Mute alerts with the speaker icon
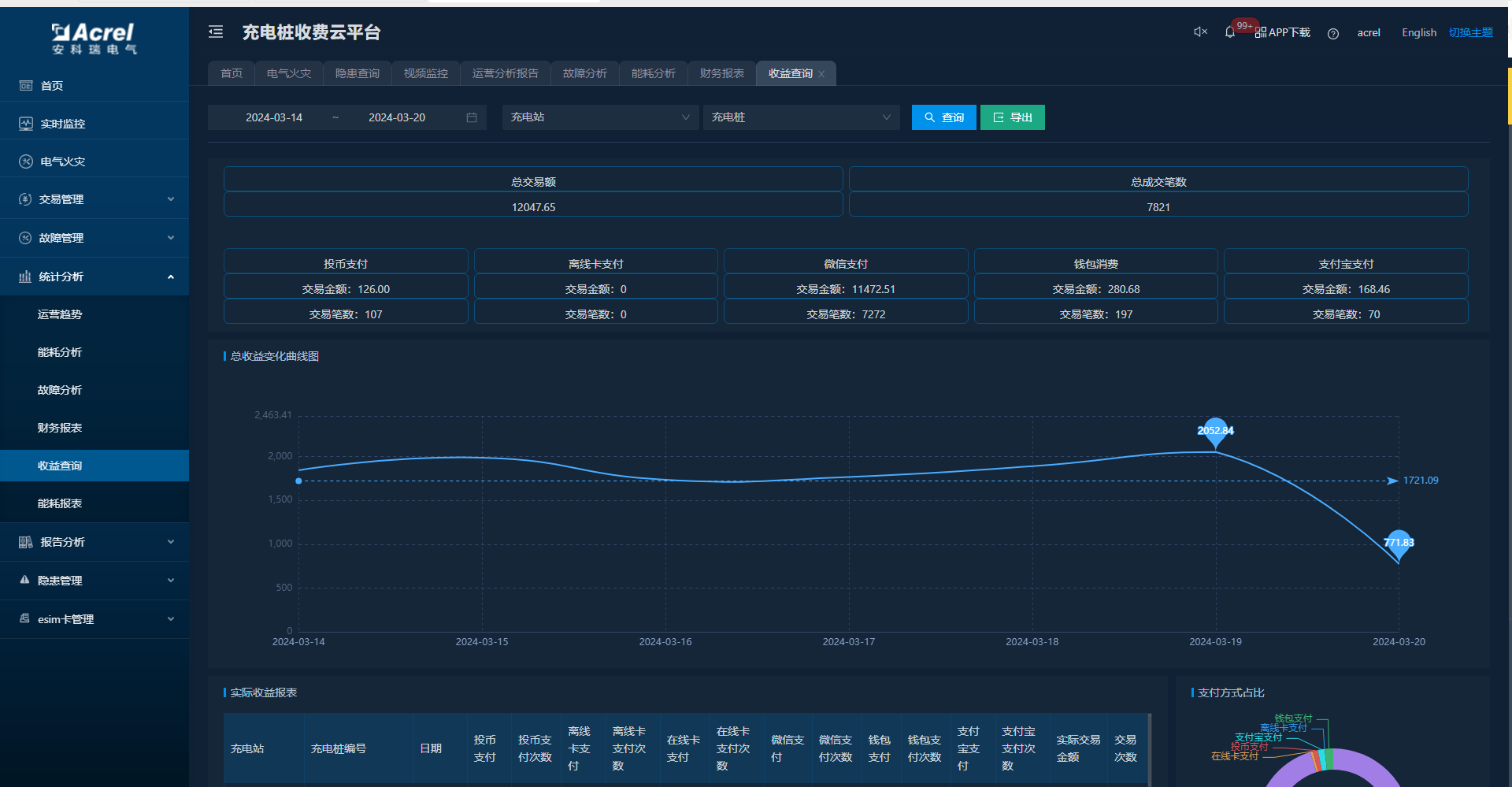This screenshot has height=787, width=1512. [x=1200, y=32]
